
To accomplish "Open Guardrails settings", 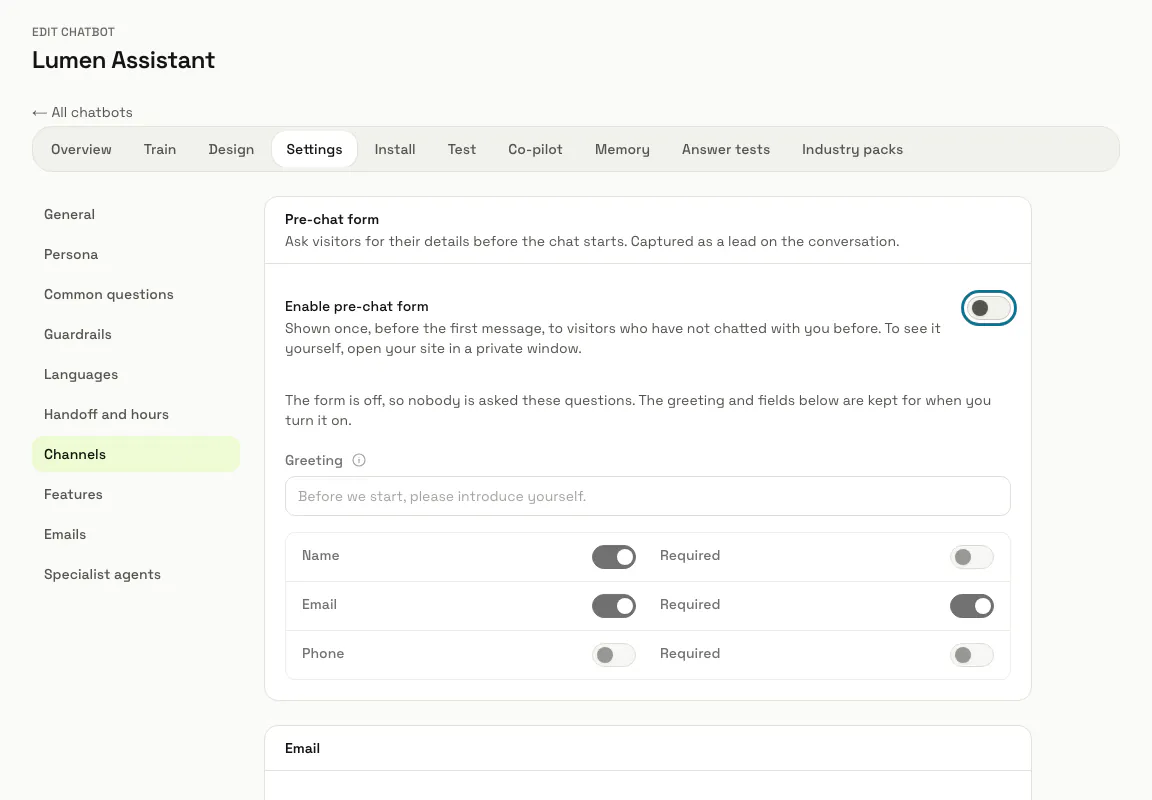I will pos(136,334).
